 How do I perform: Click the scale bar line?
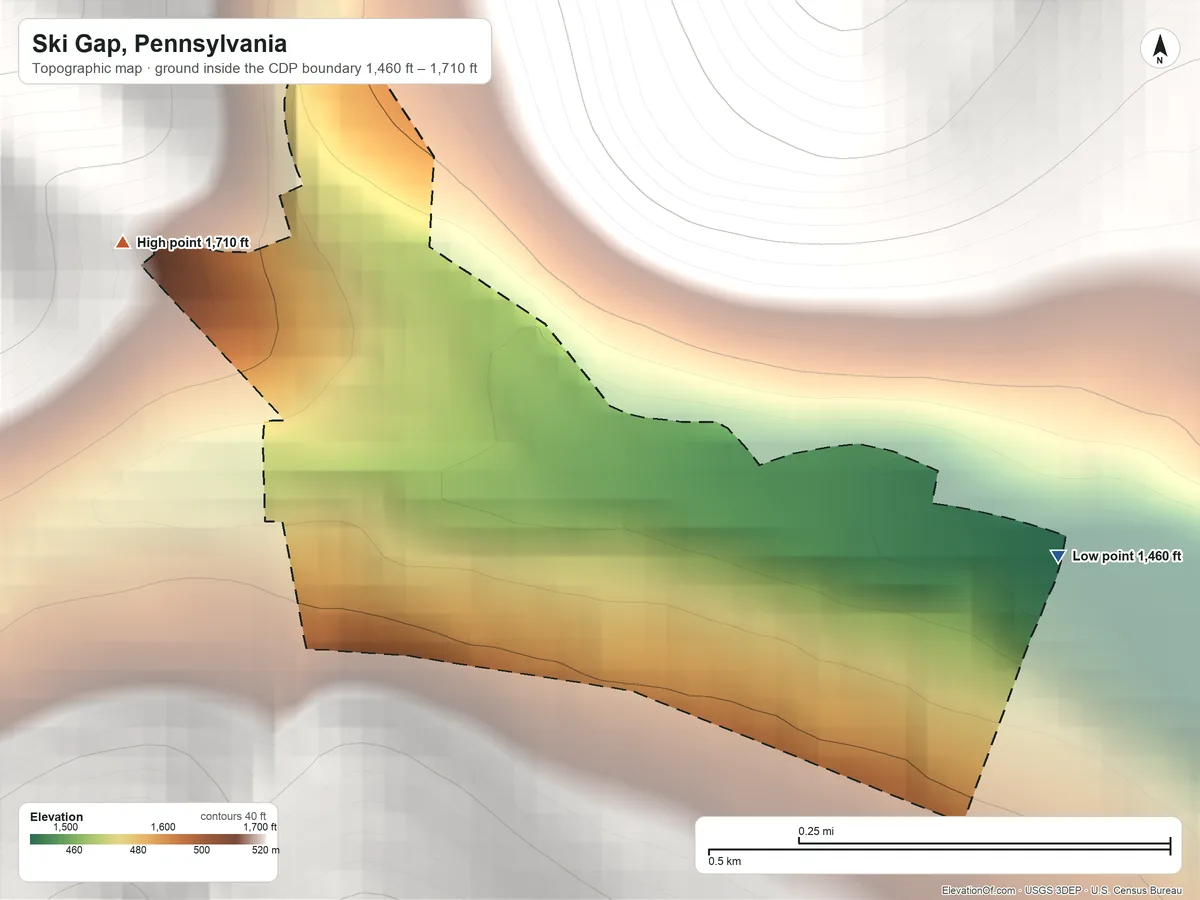(x=939, y=849)
